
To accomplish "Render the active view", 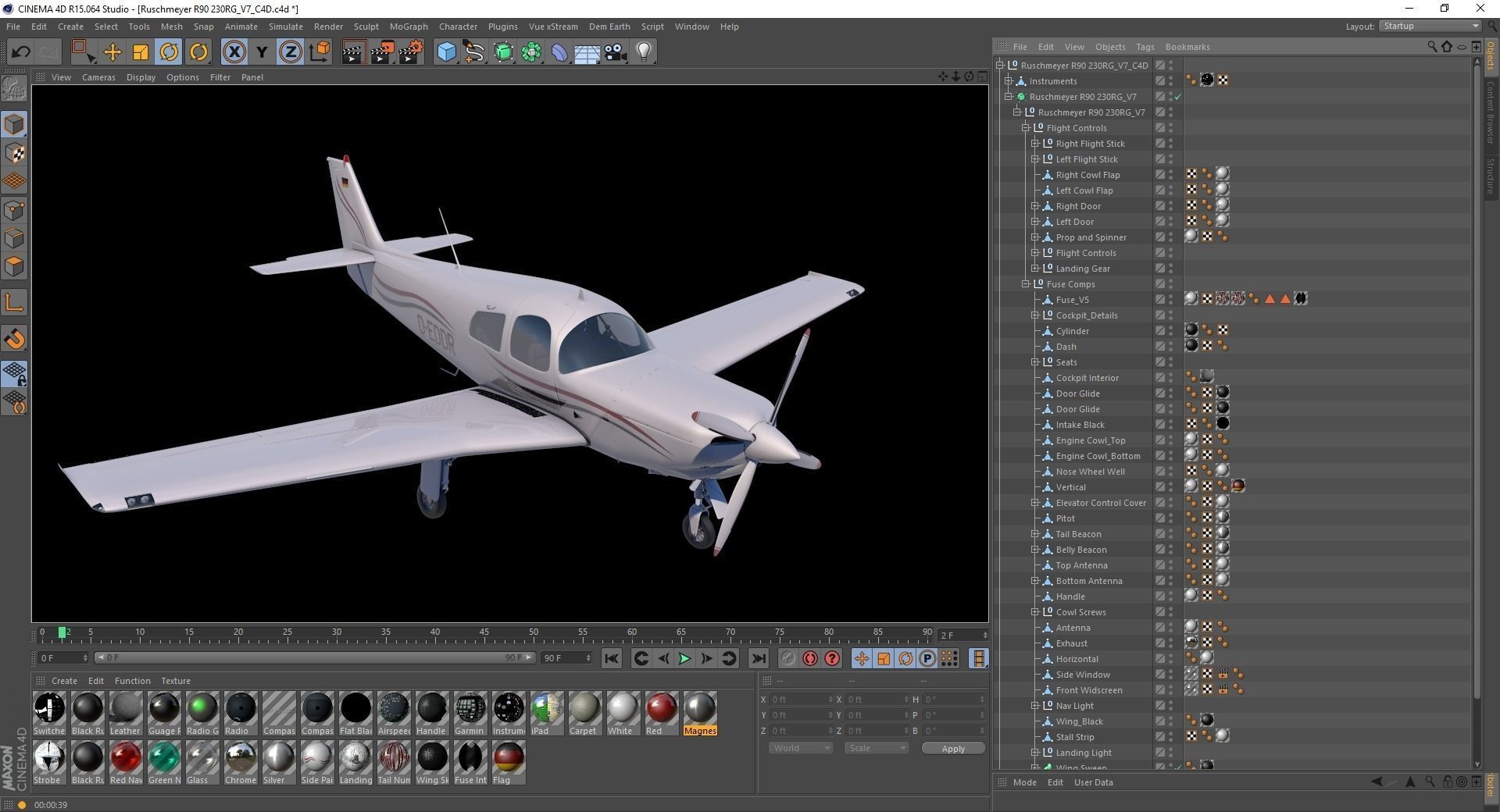I will (353, 52).
